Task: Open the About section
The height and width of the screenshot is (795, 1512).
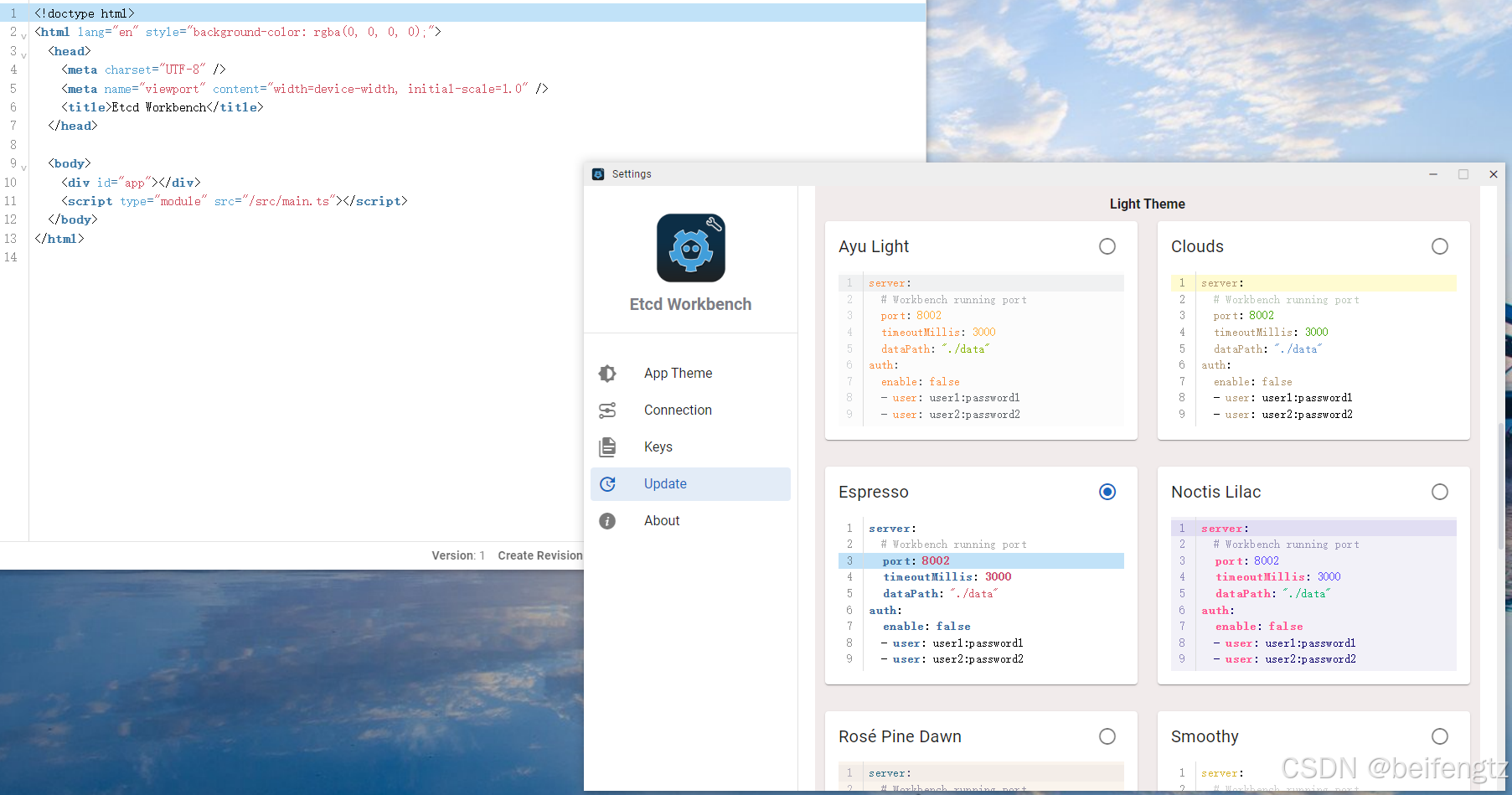Action: pos(690,521)
